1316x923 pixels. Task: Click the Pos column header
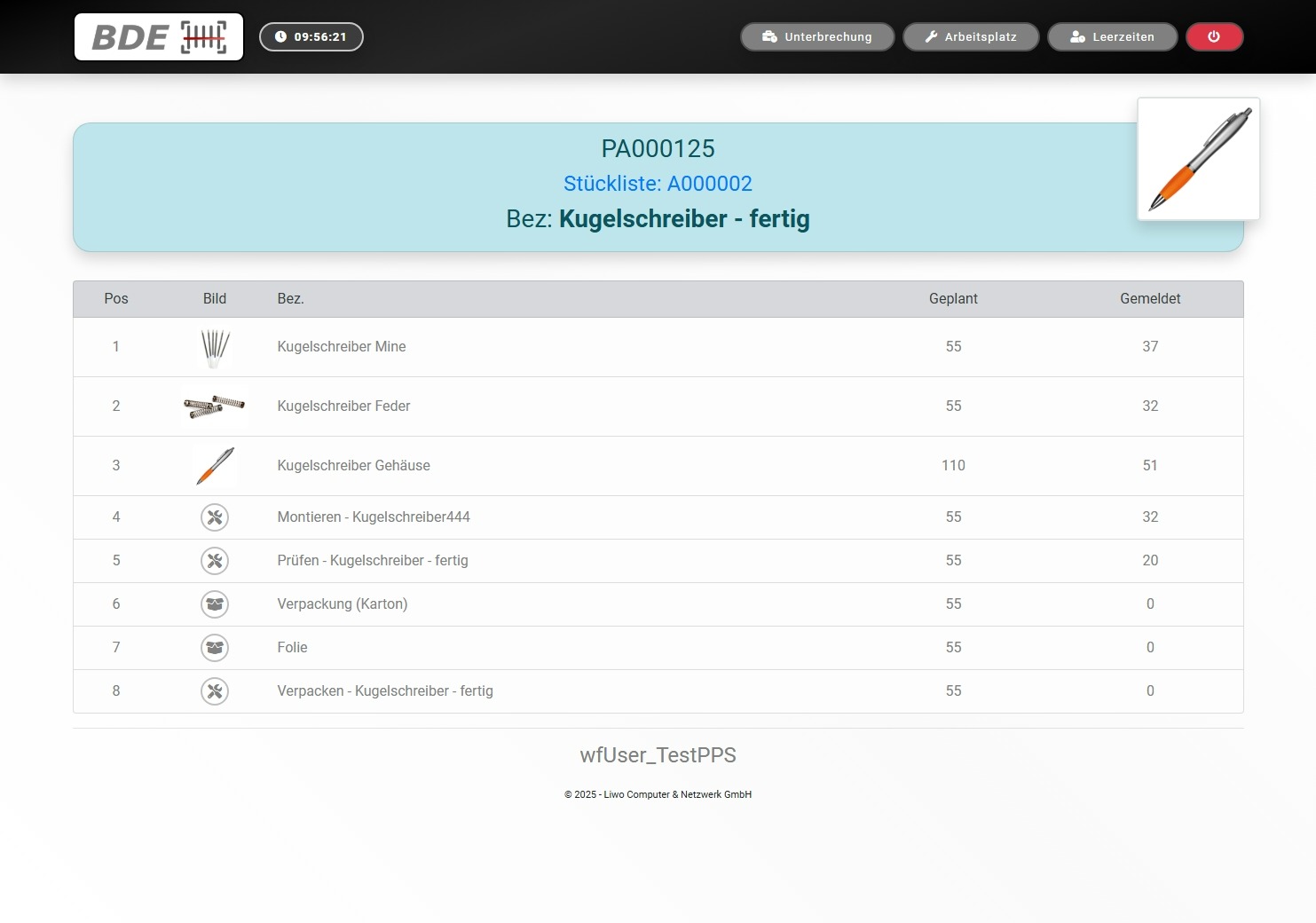coord(116,299)
